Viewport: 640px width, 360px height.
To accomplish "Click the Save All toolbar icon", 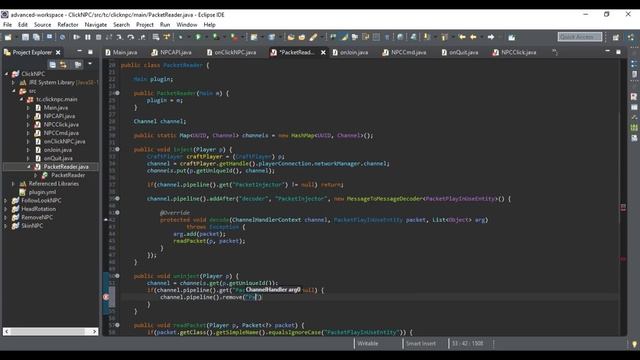I will (x=36, y=37).
